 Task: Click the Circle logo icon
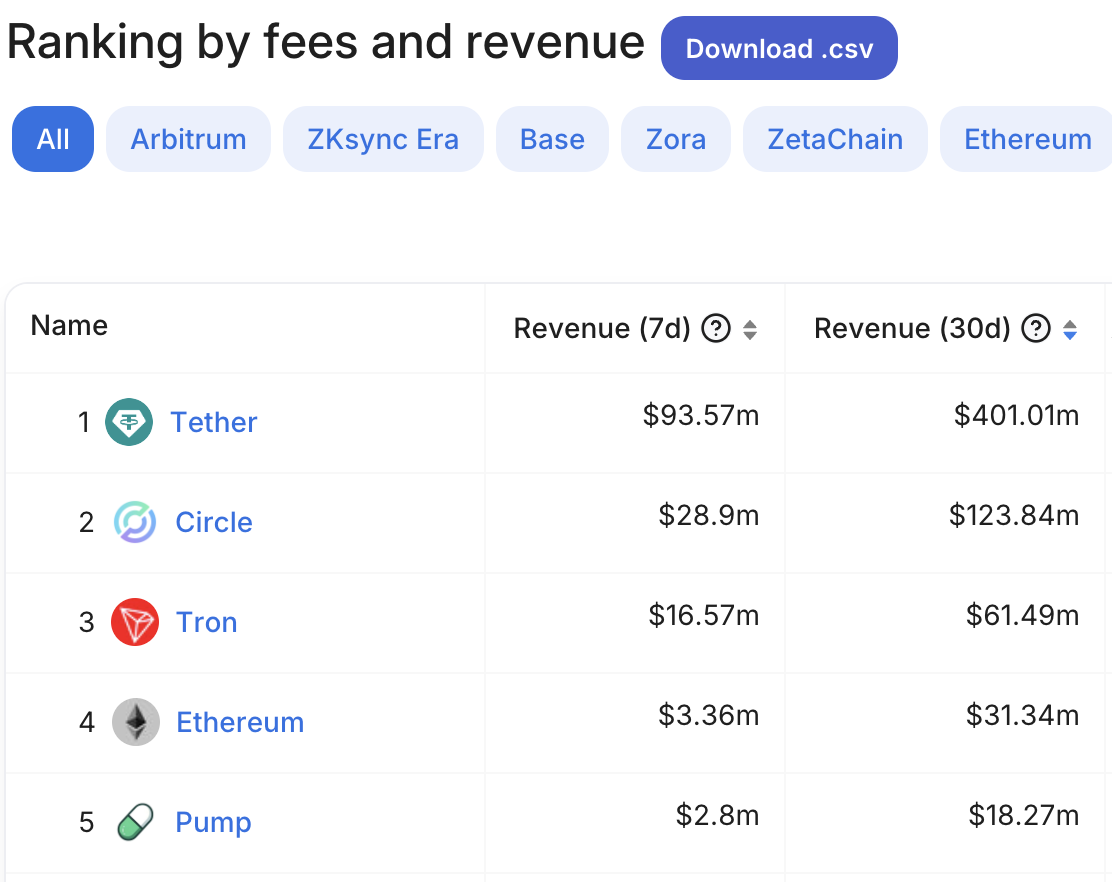pyautogui.click(x=134, y=522)
